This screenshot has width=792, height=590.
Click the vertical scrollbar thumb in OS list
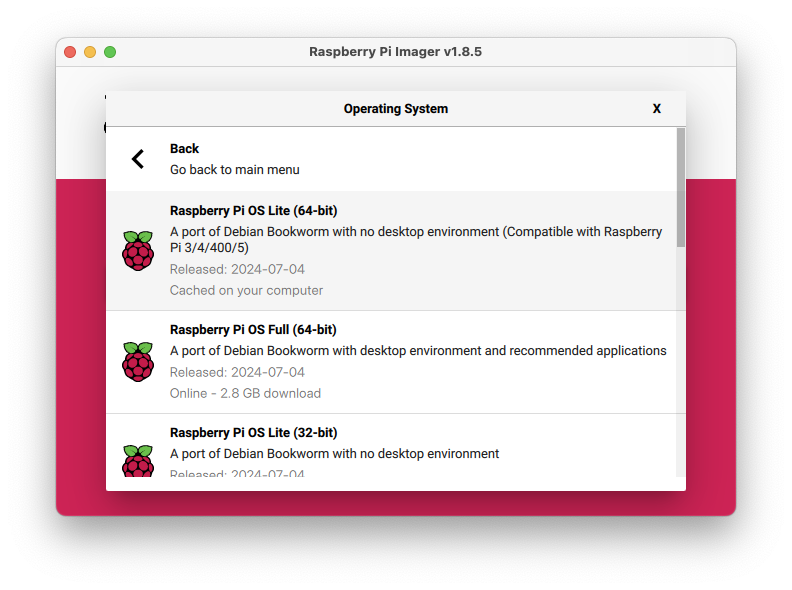tap(681, 187)
